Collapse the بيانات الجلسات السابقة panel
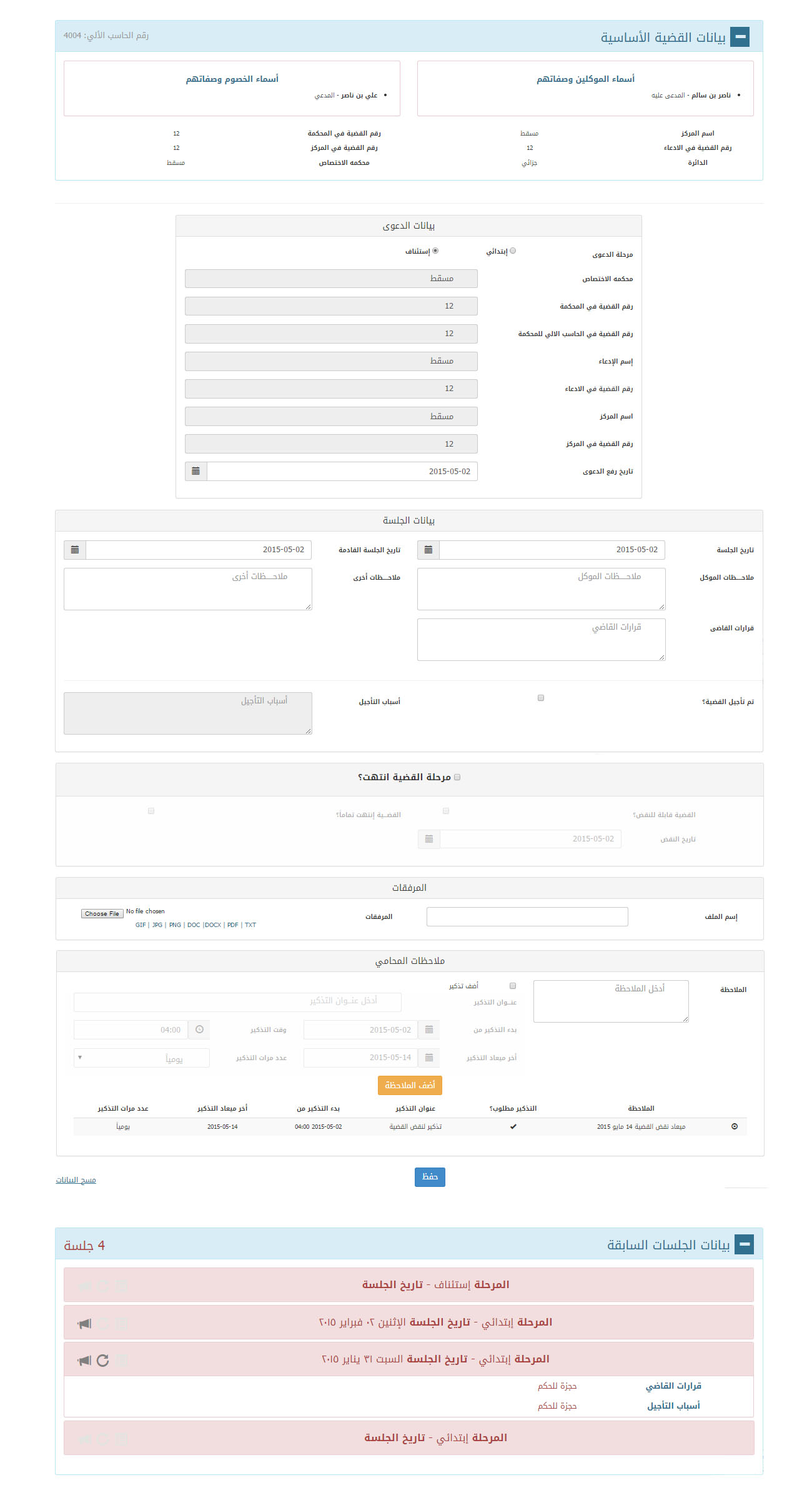 744,1244
